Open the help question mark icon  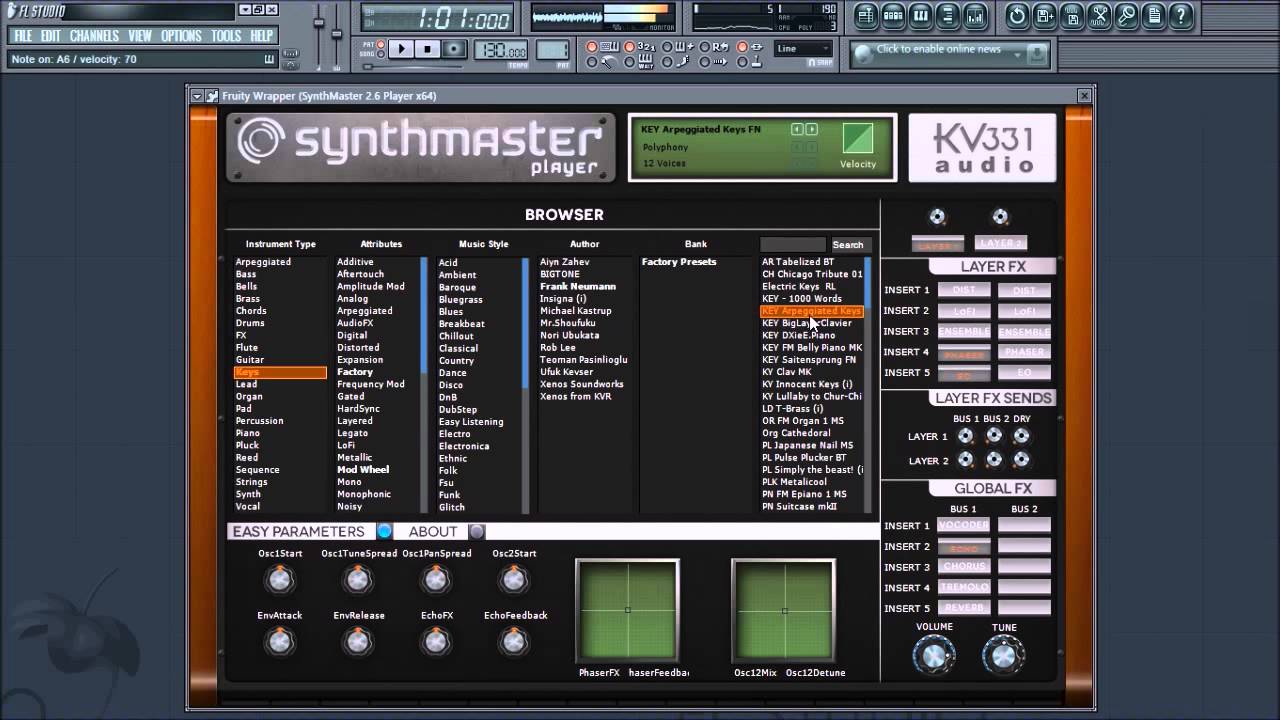click(1182, 15)
